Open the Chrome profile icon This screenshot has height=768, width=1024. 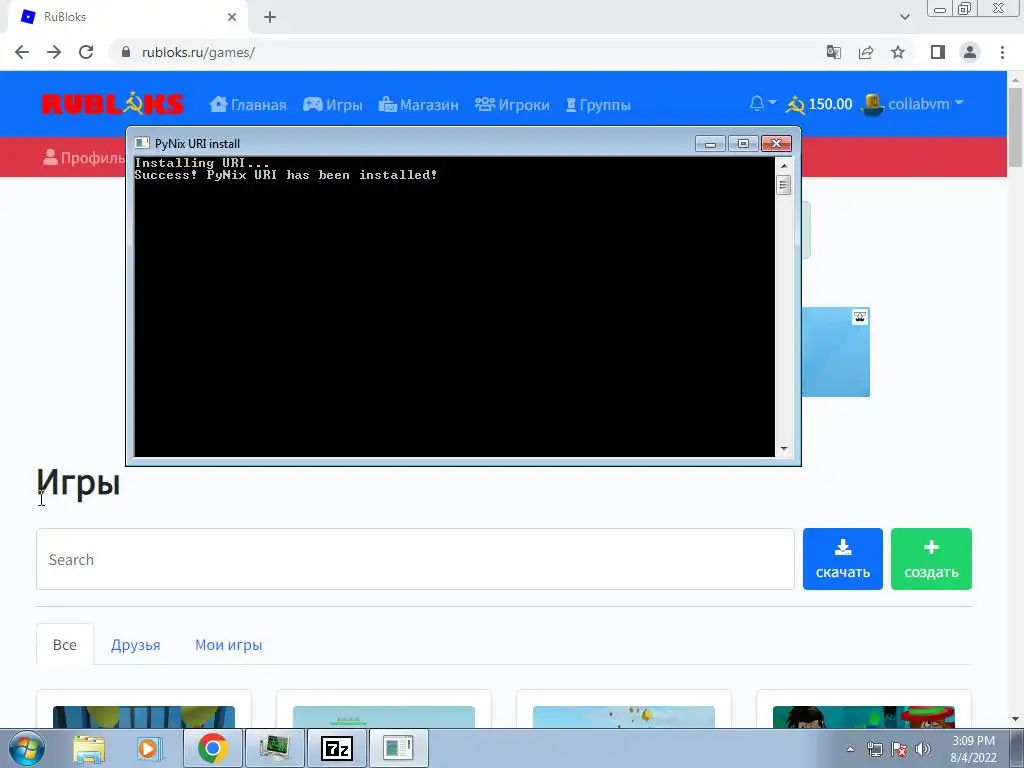pyautogui.click(x=970, y=52)
